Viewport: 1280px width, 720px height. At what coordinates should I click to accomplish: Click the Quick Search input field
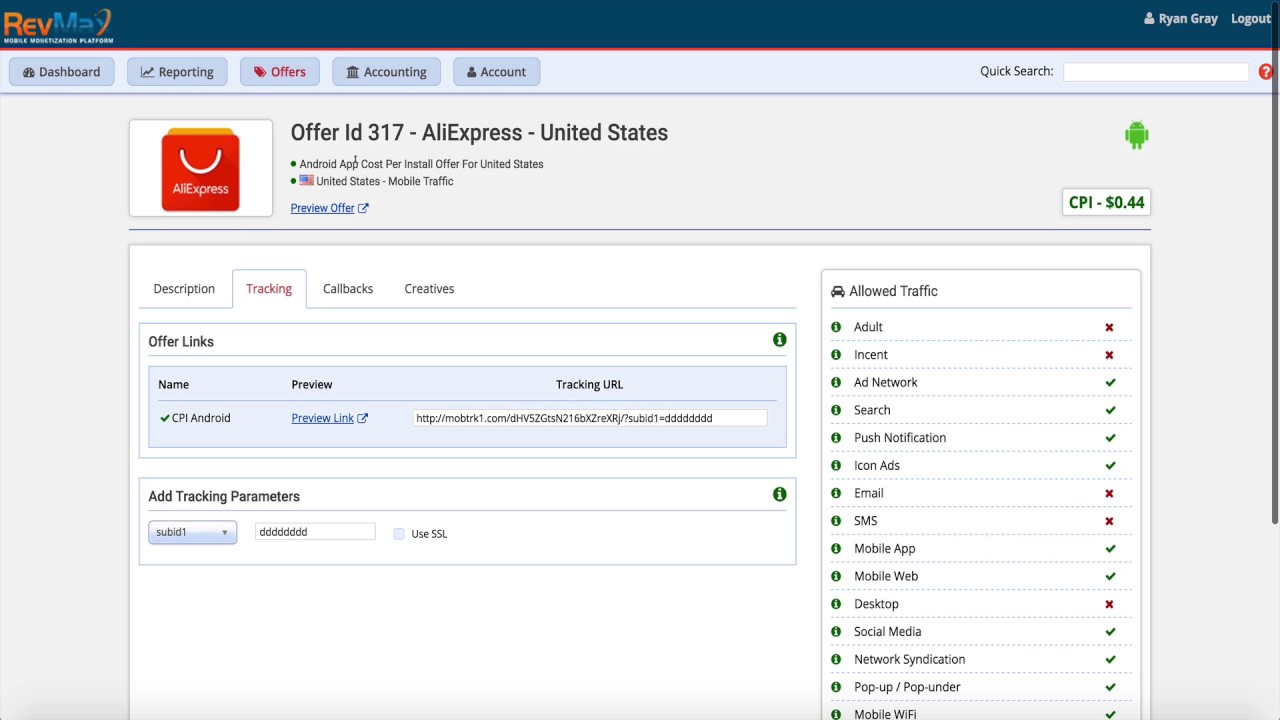(x=1155, y=72)
